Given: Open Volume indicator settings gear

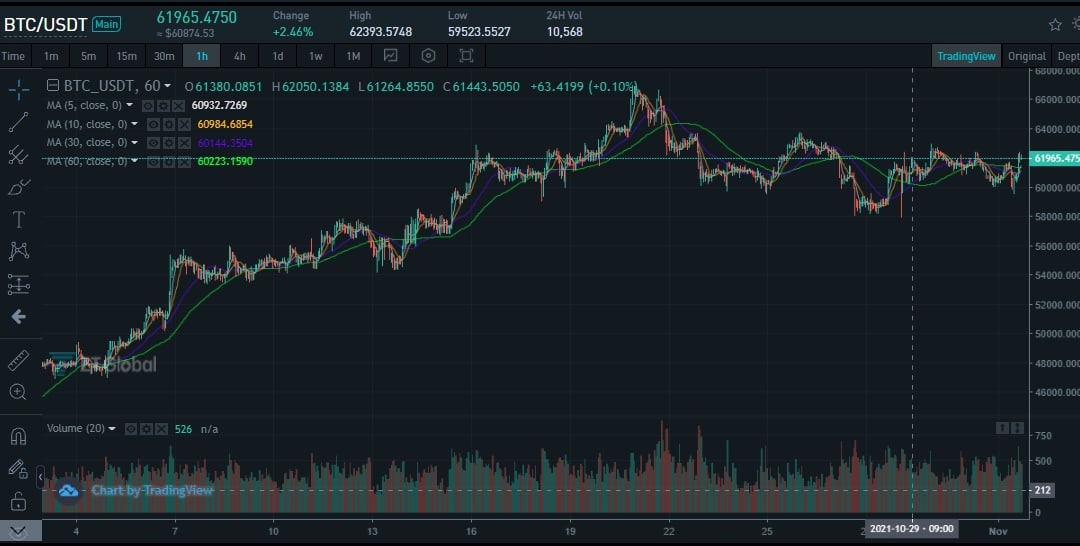Looking at the screenshot, I should (x=146, y=429).
